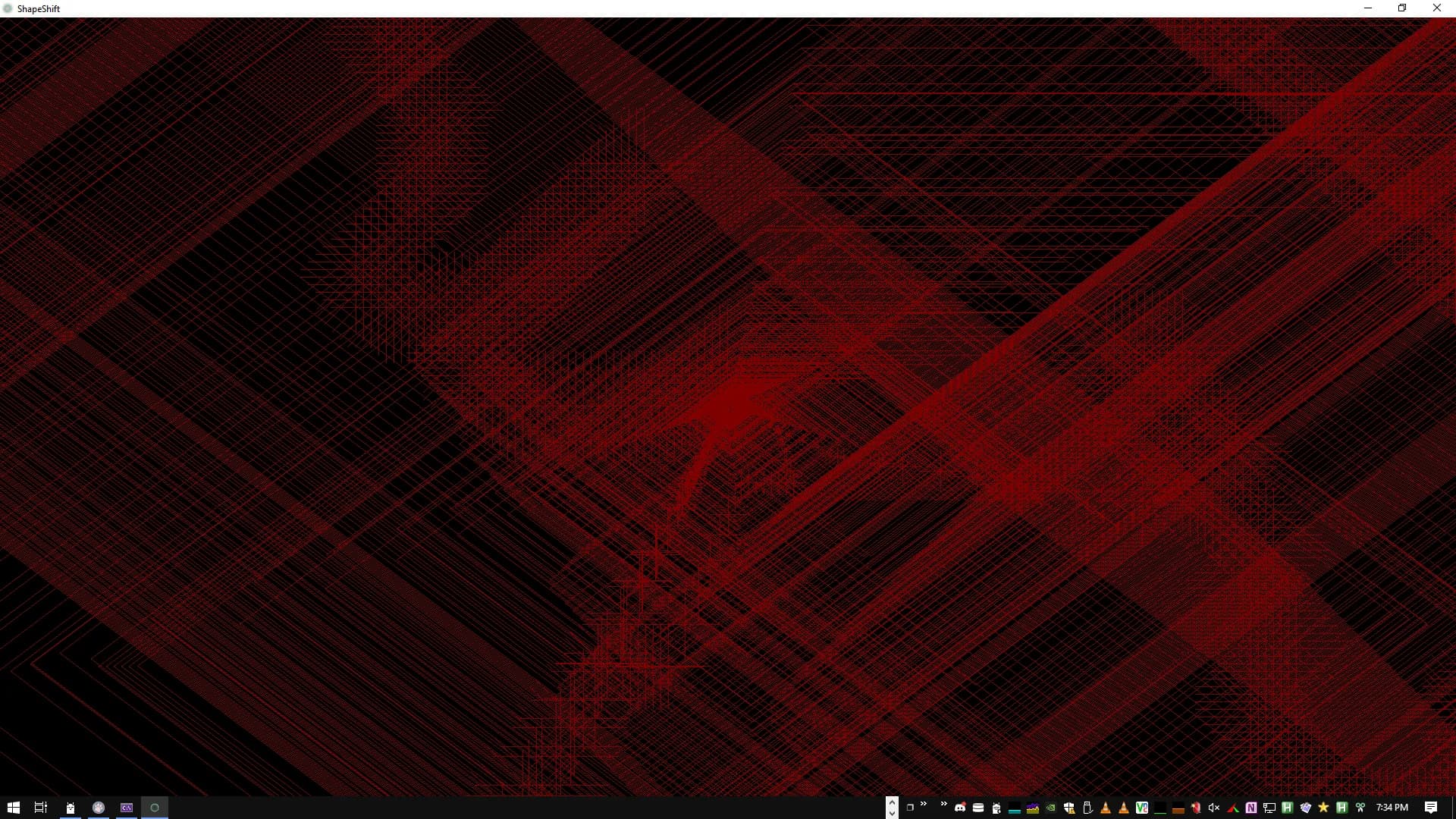Viewport: 1456px width, 819px height.
Task: Switch to the Command Prompt taskbar window
Action: click(127, 808)
